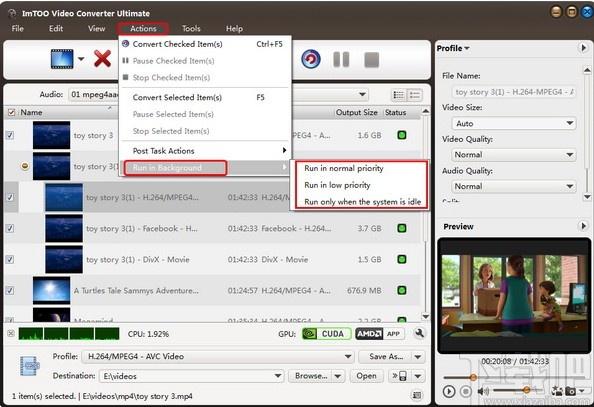This screenshot has height=407, width=594.
Task: Uncheck A Turtles Tale Sammys Adventure item
Action: point(10,290)
